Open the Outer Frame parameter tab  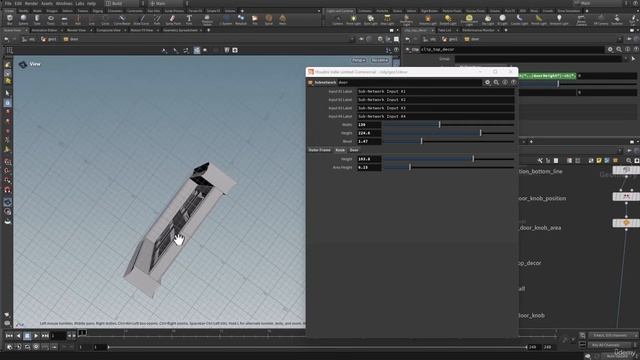[320, 150]
